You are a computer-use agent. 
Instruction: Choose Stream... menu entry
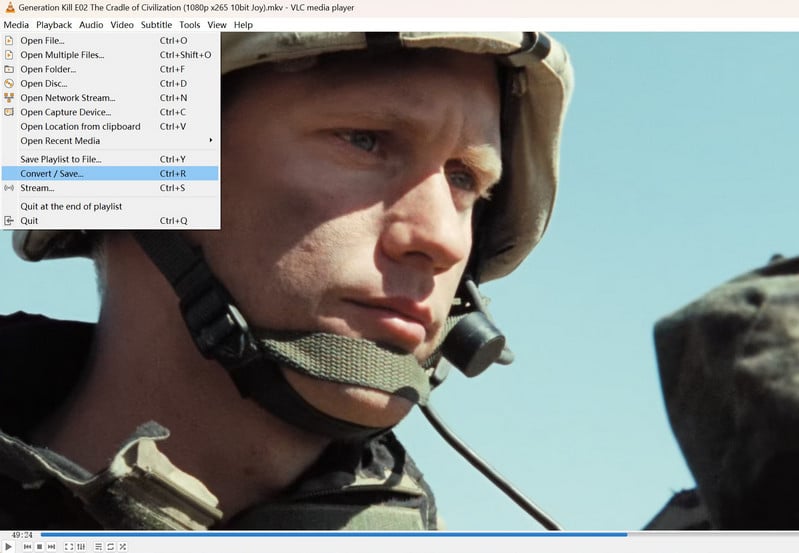tap(110, 188)
